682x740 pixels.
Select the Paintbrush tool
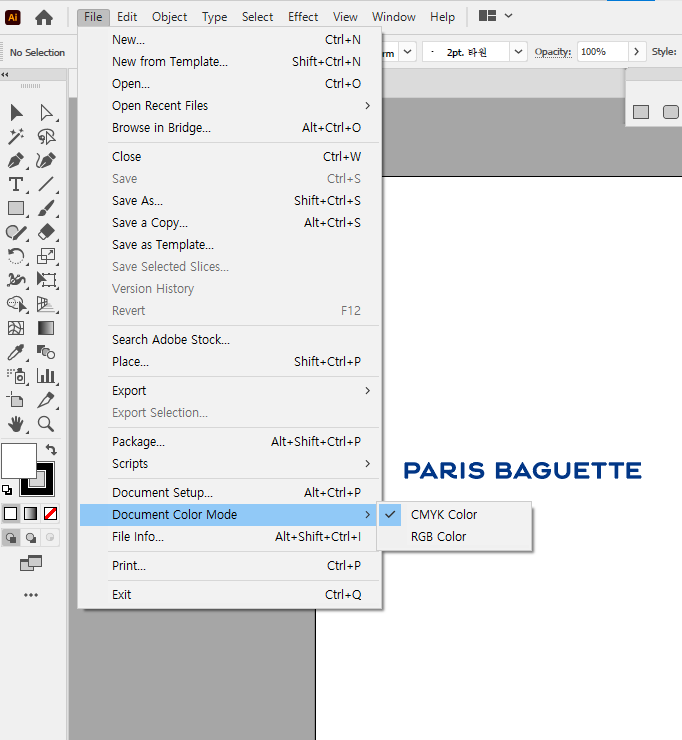46,208
